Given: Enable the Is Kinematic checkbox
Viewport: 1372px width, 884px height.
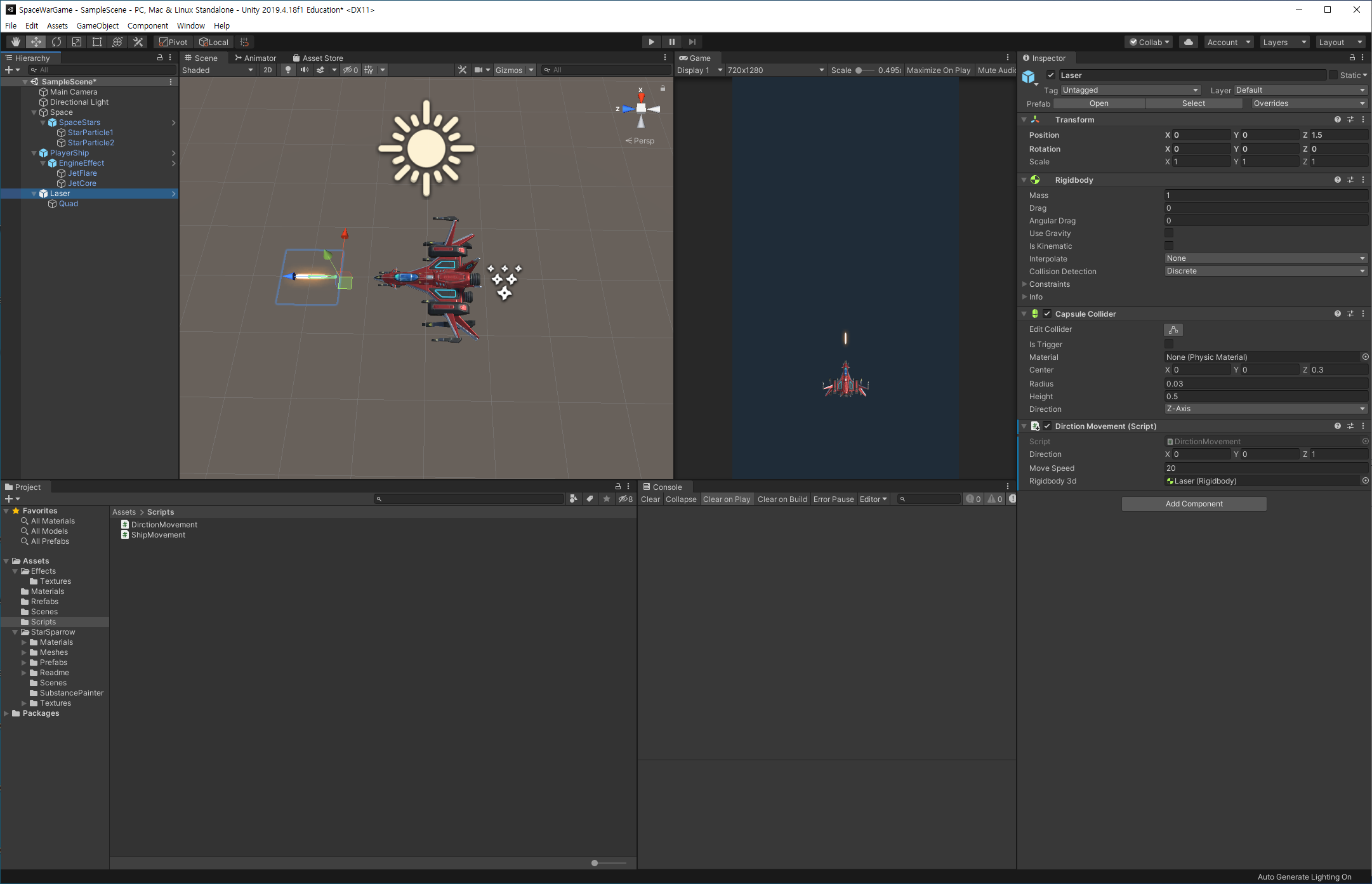Looking at the screenshot, I should (x=1168, y=246).
